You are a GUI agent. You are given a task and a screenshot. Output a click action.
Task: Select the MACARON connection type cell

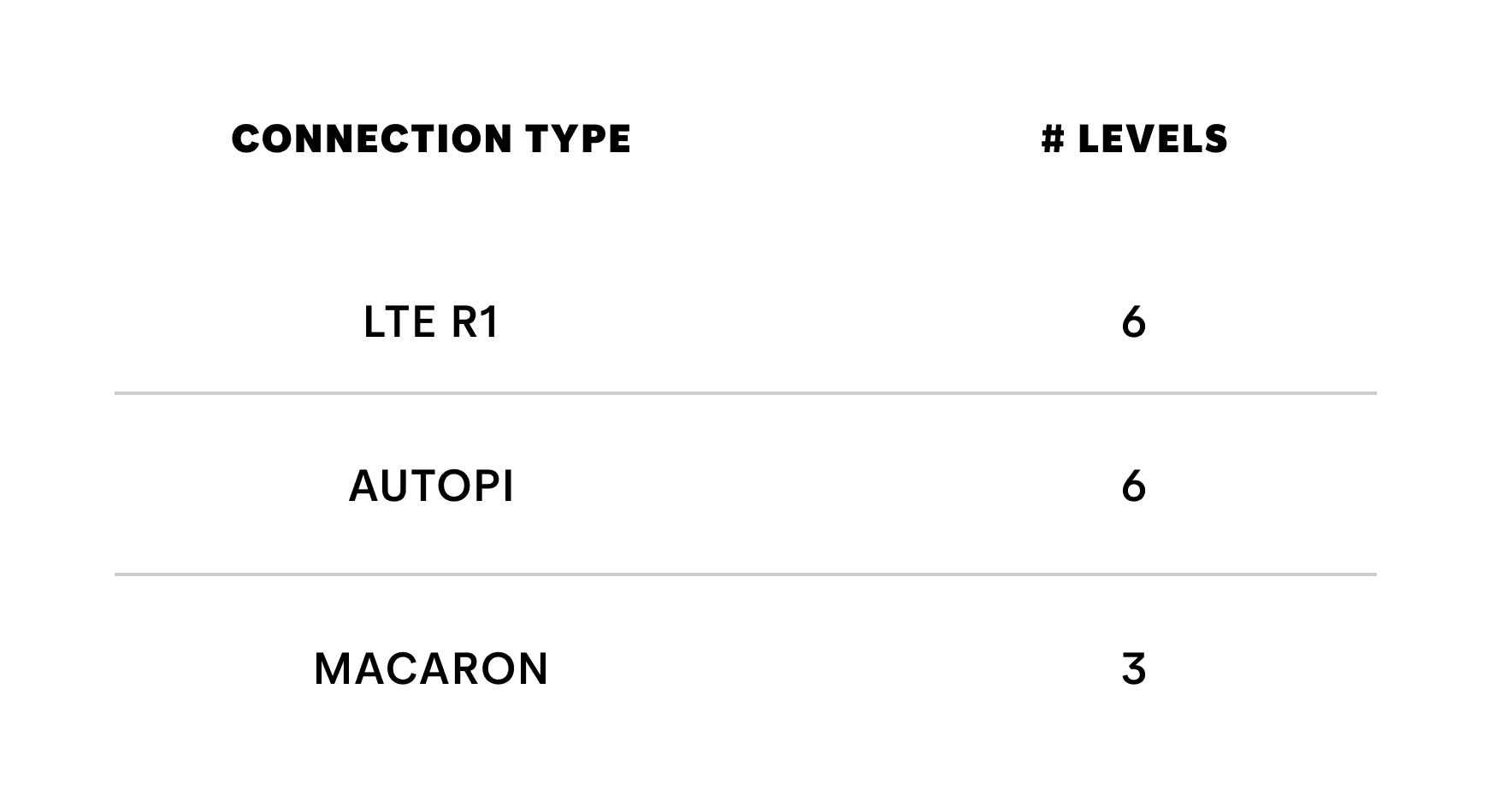431,669
